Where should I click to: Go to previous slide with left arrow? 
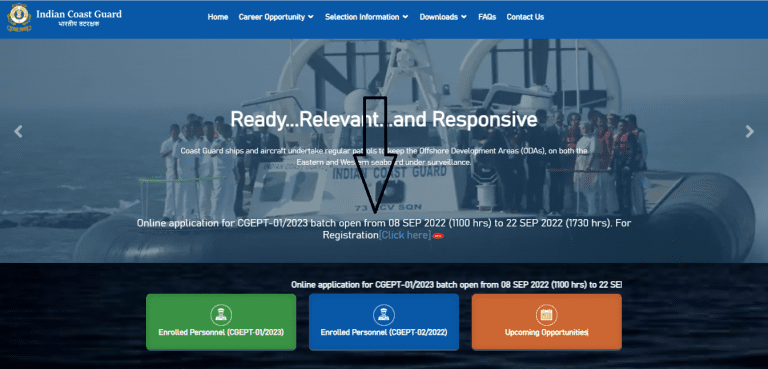[x=18, y=131]
